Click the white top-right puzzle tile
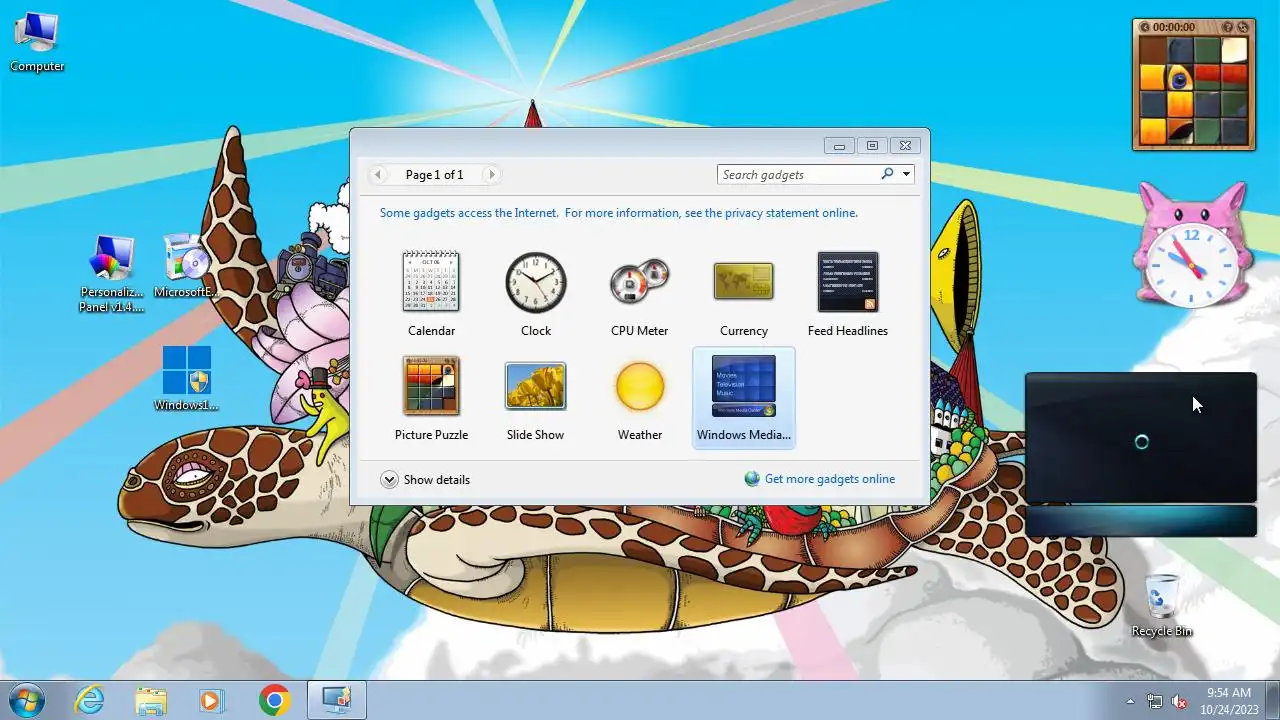 (x=1234, y=50)
